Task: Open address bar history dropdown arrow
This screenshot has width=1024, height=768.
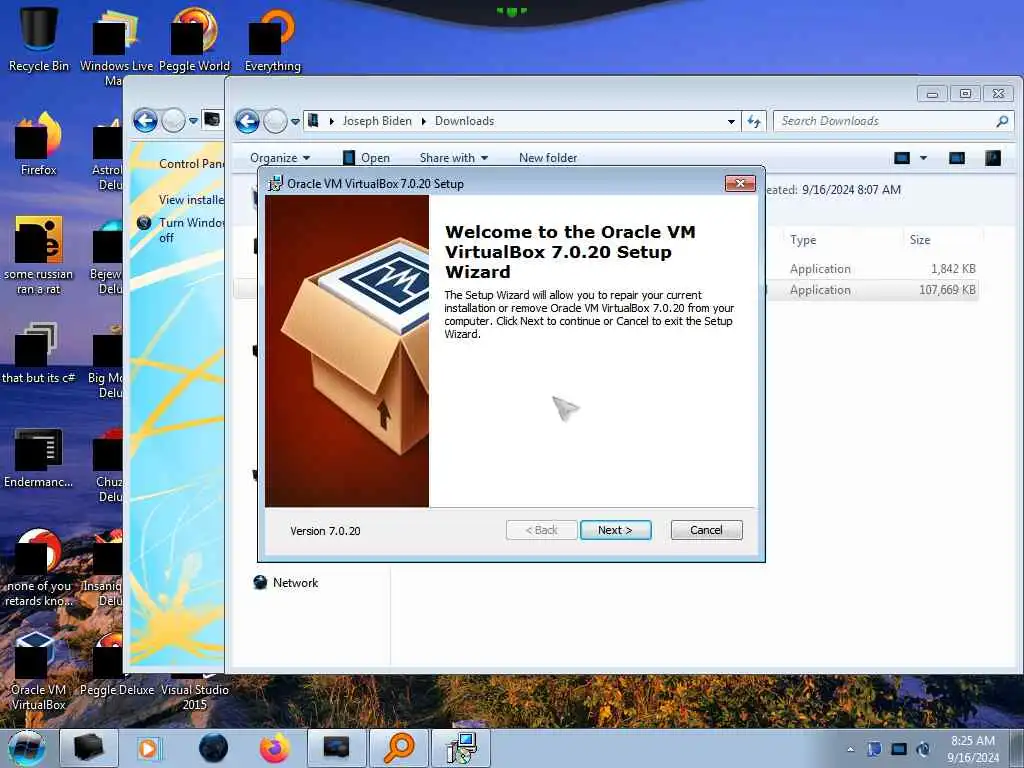Action: coord(731,121)
